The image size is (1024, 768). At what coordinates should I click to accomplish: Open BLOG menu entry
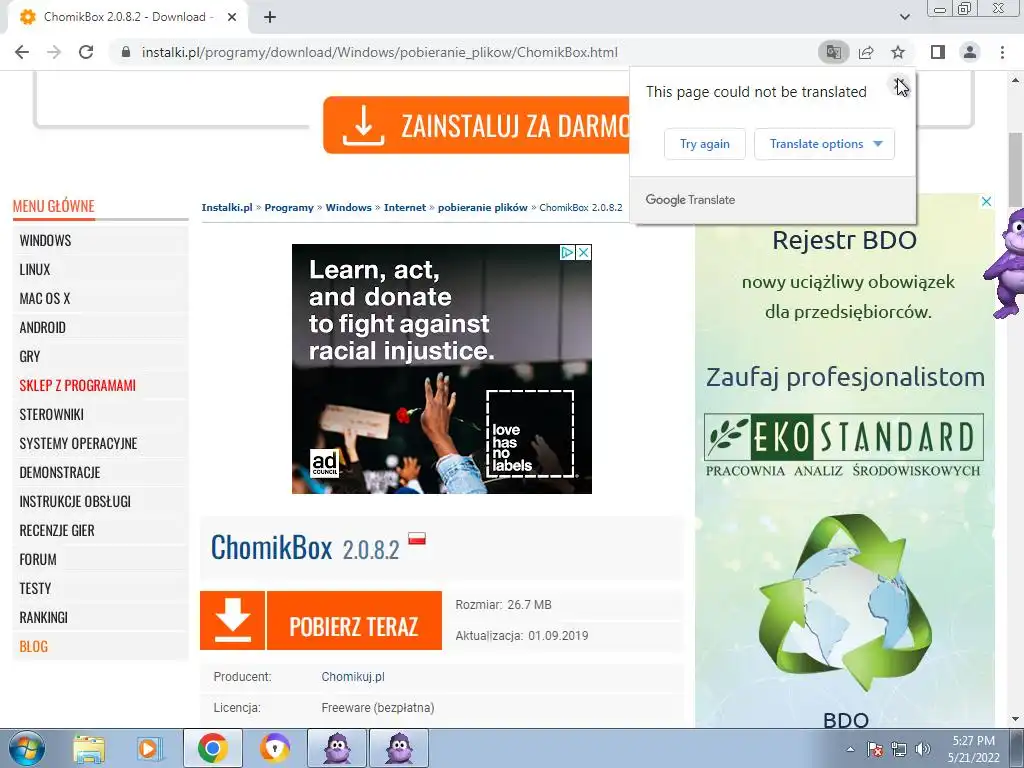pos(100,647)
